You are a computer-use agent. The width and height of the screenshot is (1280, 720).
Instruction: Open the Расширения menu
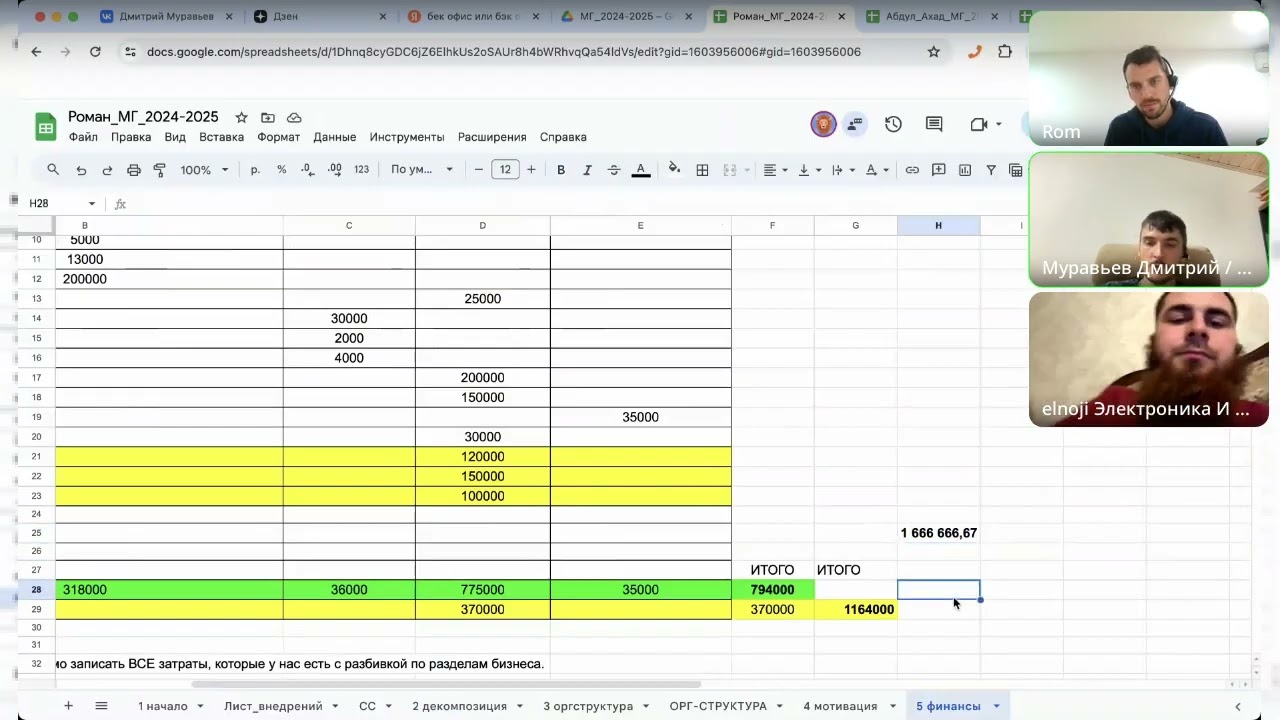(492, 137)
